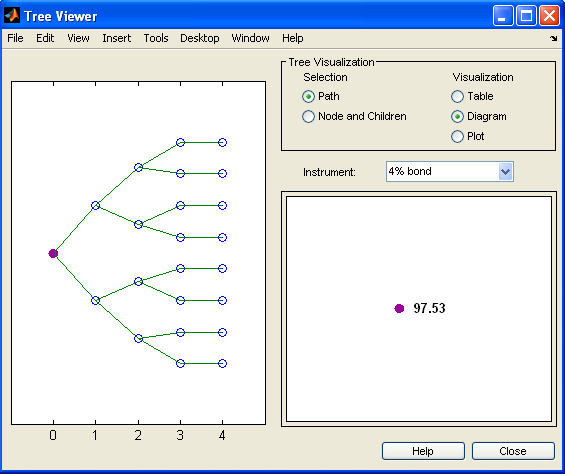Choose the Path selection option
Image resolution: width=565 pixels, height=474 pixels.
tap(321, 97)
